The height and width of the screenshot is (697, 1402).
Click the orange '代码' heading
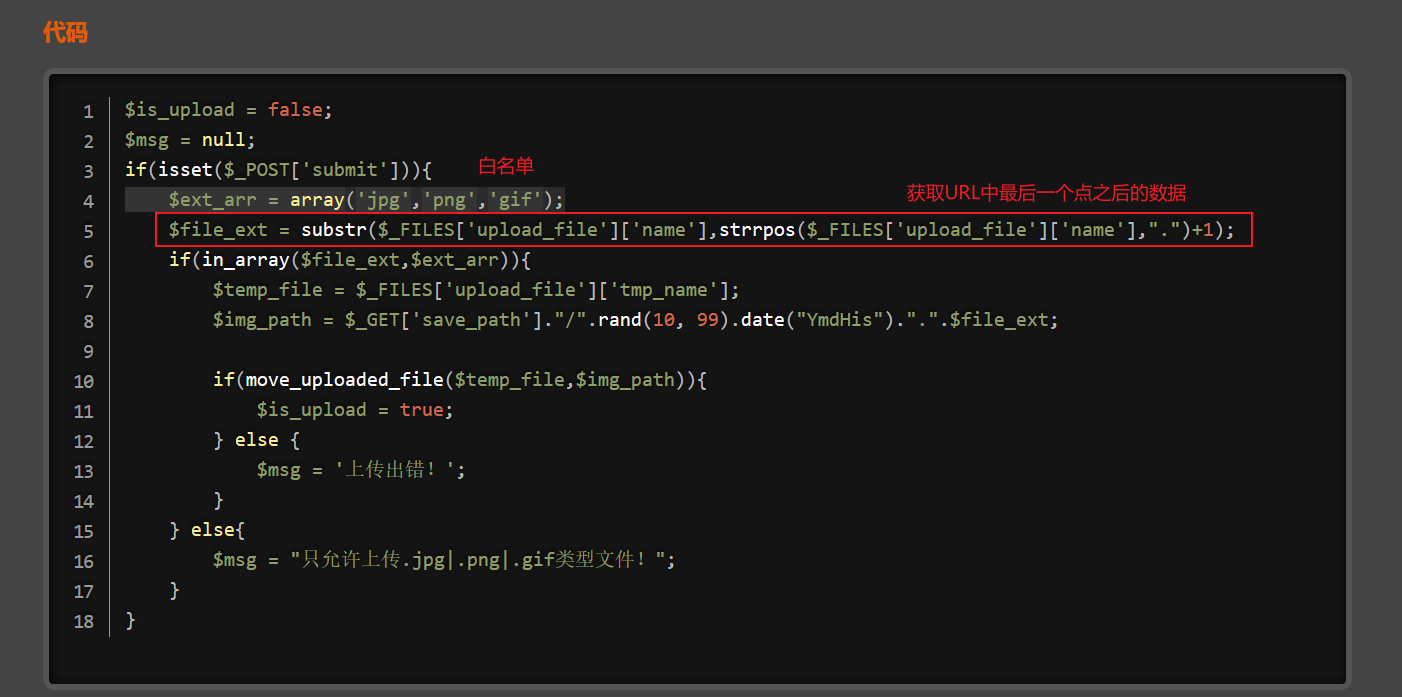[x=66, y=33]
